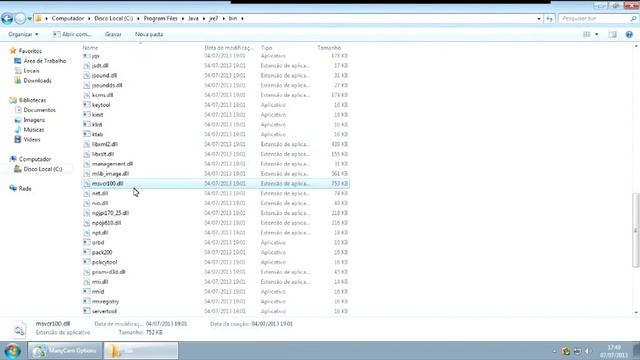The height and width of the screenshot is (360, 640).
Task: Click the Explorer folder button in the taskbar
Action: [x=141, y=351]
